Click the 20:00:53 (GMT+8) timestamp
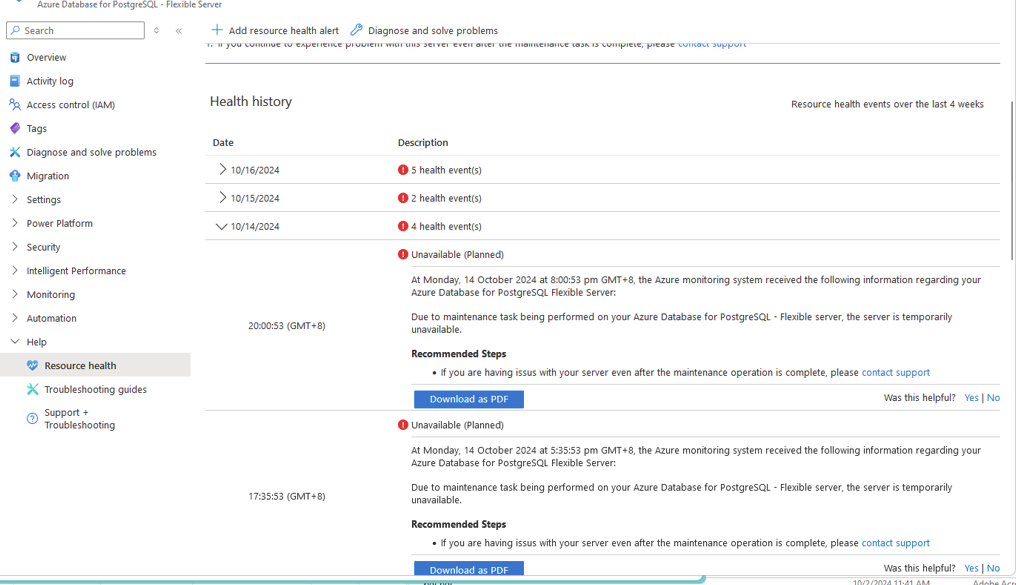1016x585 pixels. pos(286,326)
